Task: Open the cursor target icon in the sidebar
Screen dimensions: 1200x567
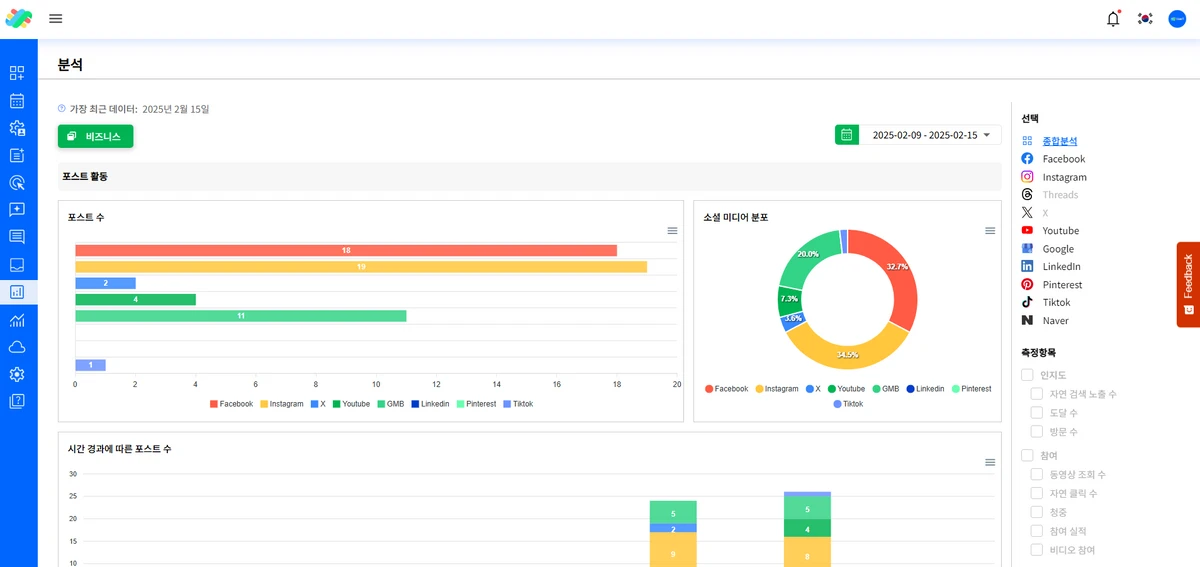Action: pos(17,182)
